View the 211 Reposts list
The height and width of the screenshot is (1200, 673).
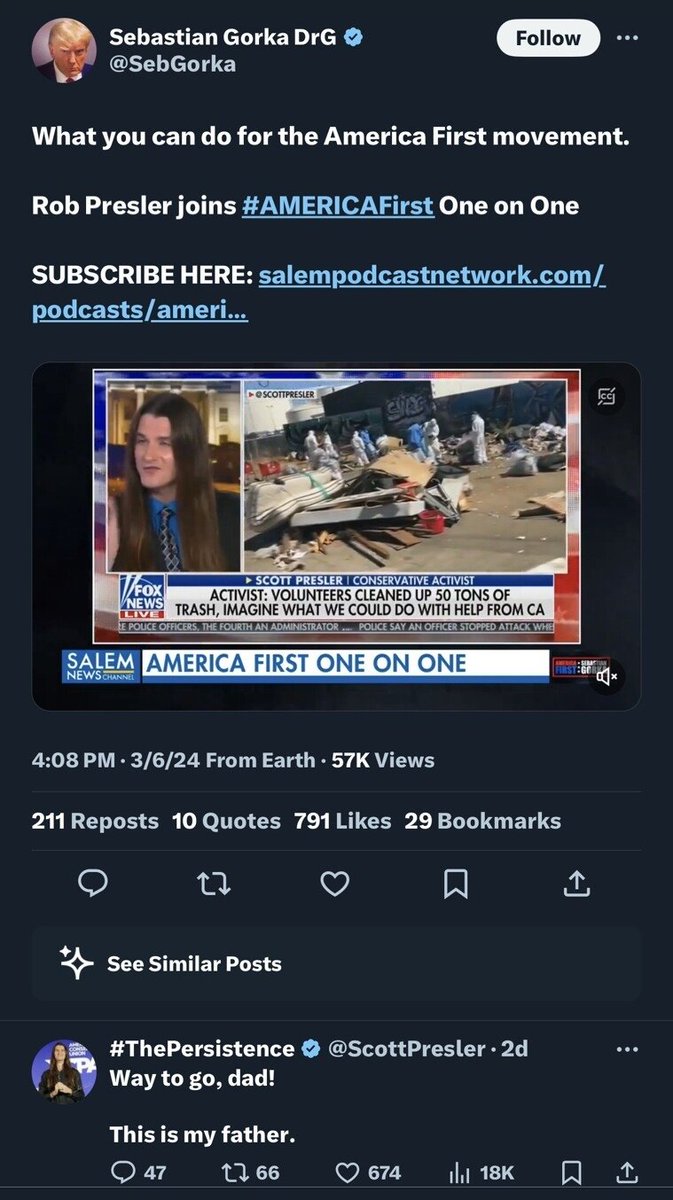(95, 821)
